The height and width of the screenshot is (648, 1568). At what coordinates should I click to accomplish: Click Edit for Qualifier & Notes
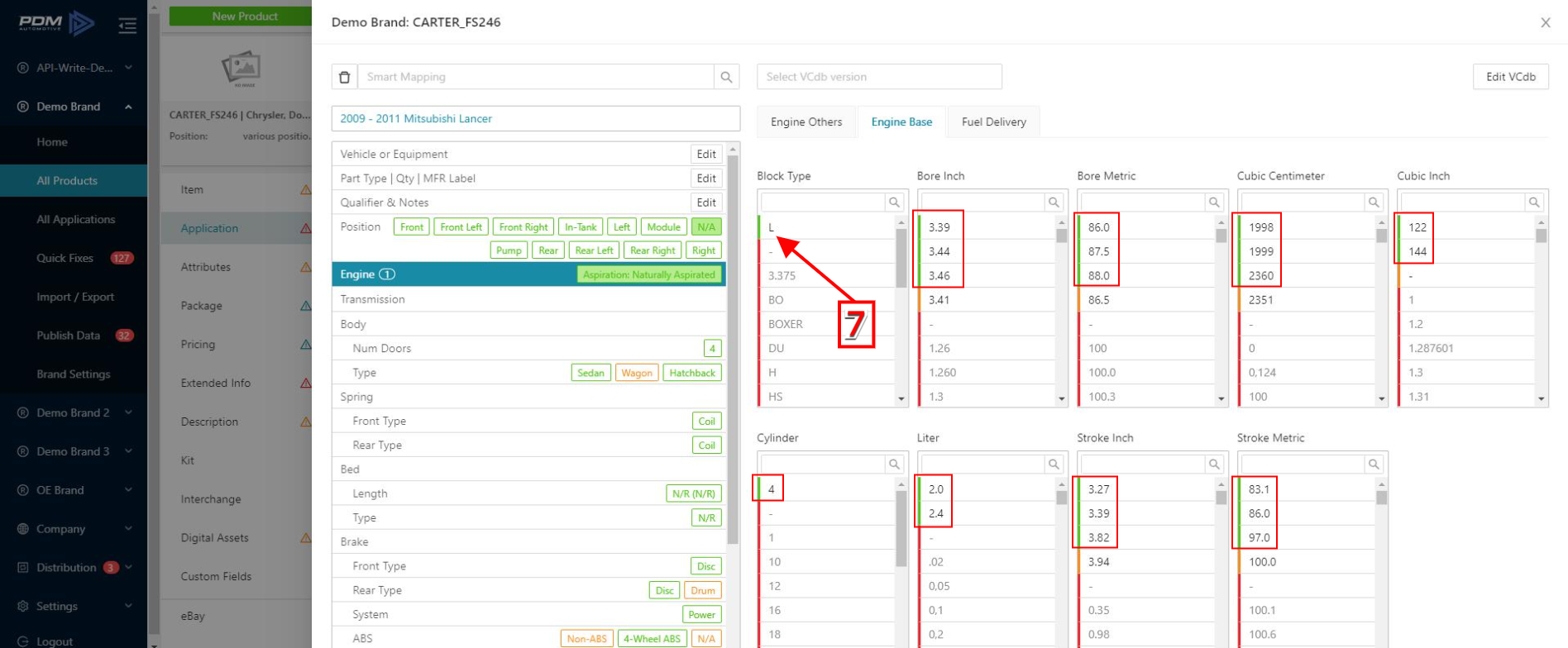706,202
